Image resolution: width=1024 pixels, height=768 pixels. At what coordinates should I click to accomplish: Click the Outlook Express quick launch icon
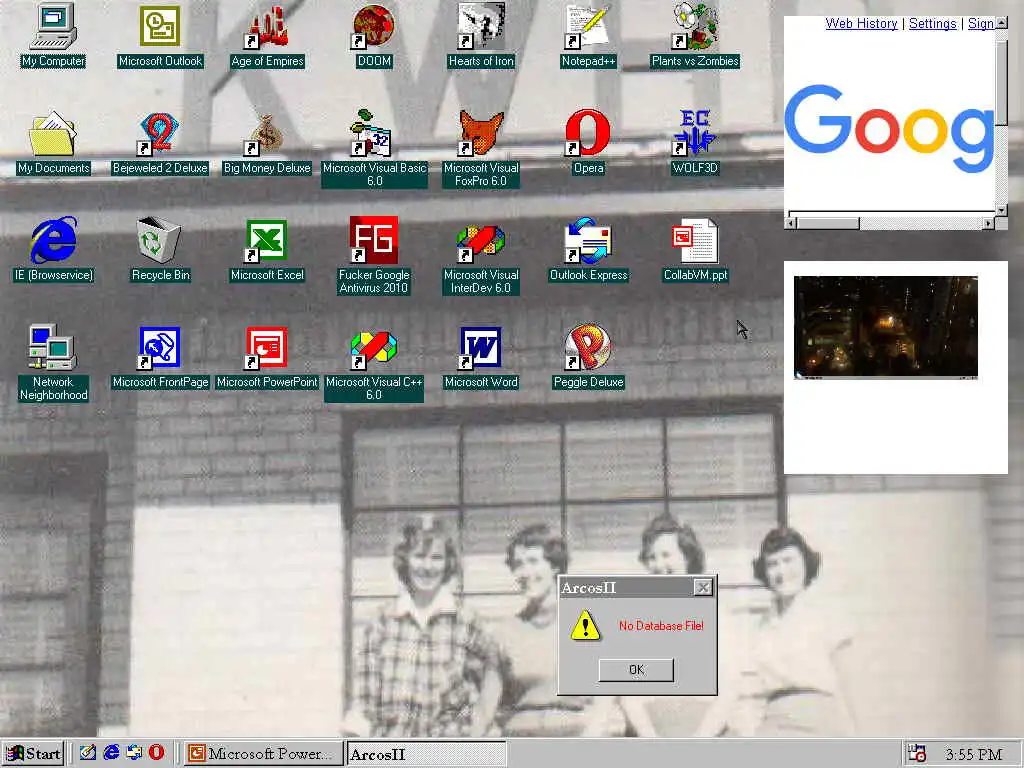[x=134, y=753]
